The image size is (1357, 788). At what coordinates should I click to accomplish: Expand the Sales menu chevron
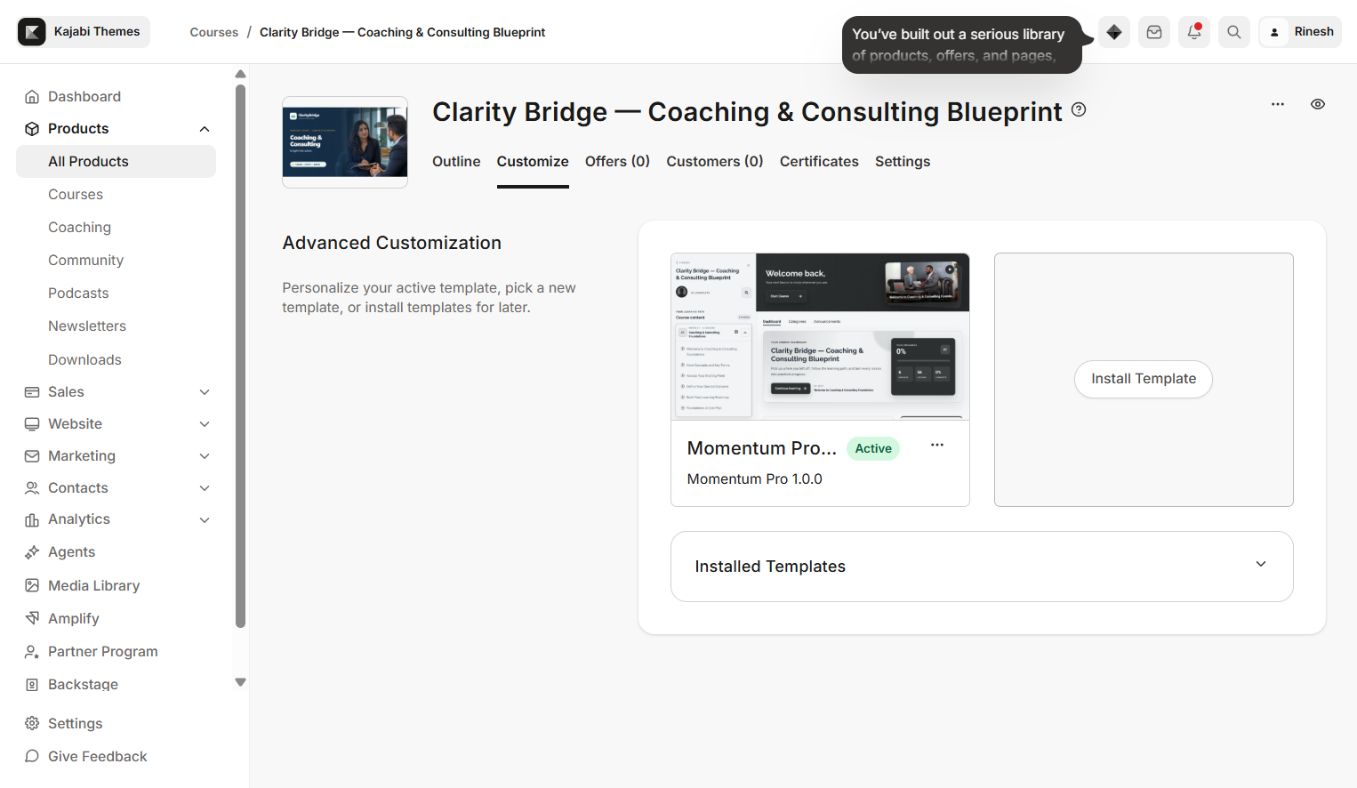pyautogui.click(x=204, y=392)
